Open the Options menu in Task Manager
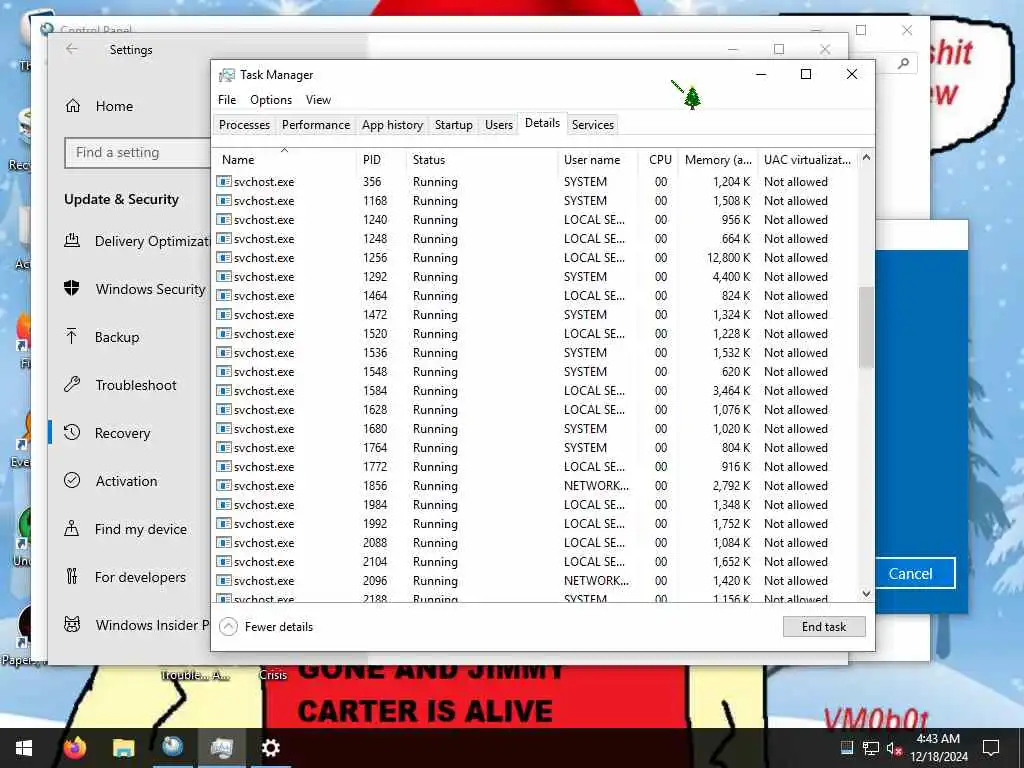Viewport: 1024px width, 768px height. [271, 100]
